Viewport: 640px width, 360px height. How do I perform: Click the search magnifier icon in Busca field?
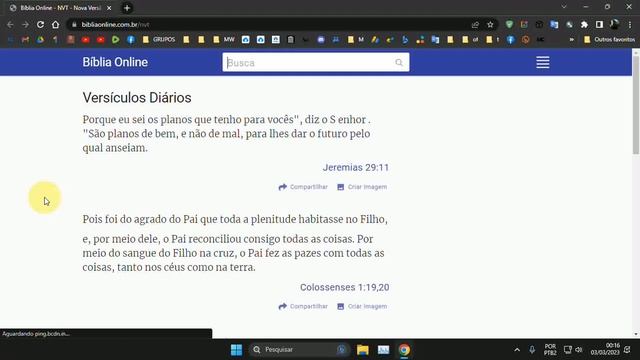(399, 62)
